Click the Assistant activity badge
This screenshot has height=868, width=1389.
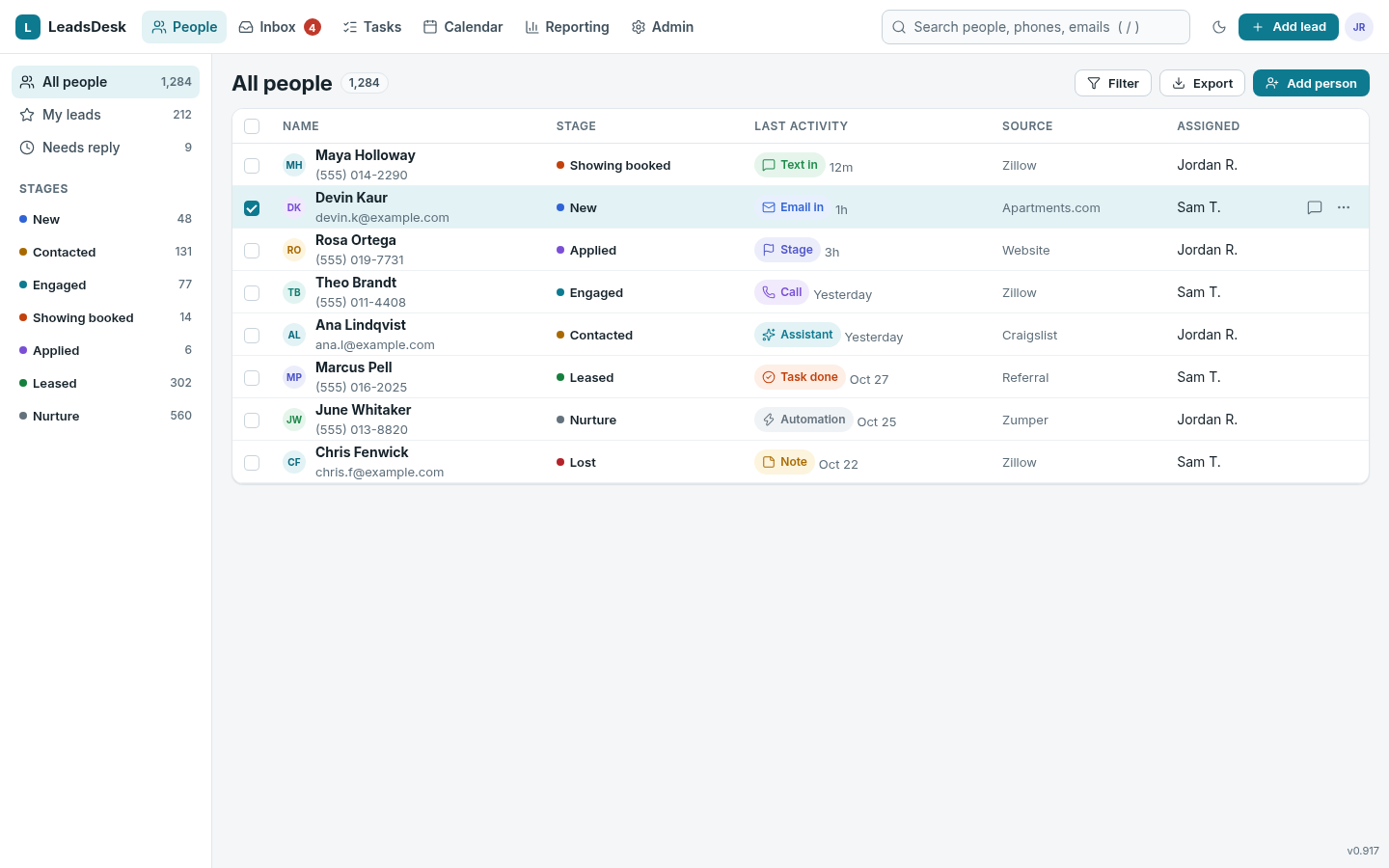click(797, 335)
